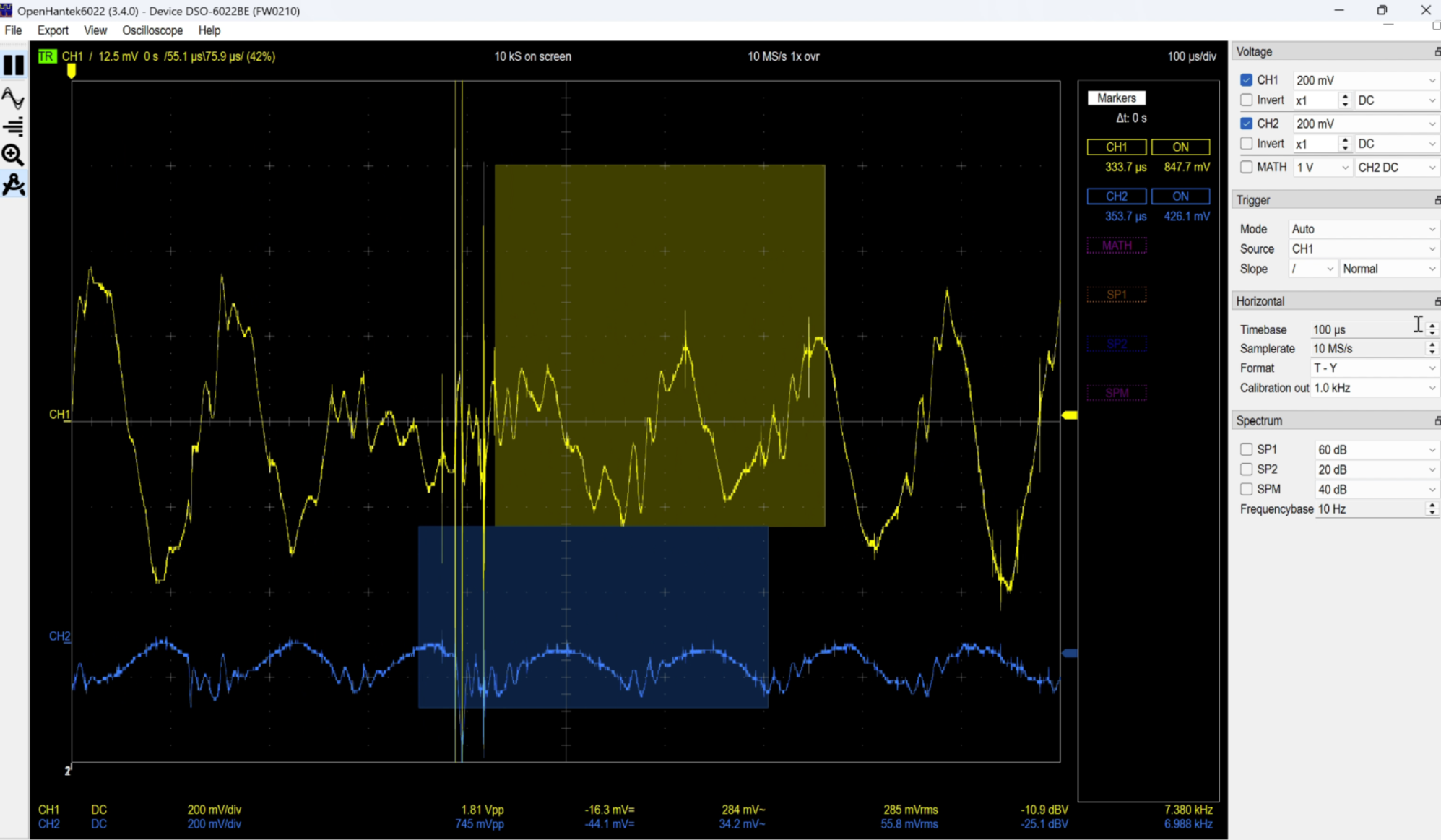Open the Calibration out frequency dropdown
Viewport: 1441px width, 840px height.
pos(1373,388)
